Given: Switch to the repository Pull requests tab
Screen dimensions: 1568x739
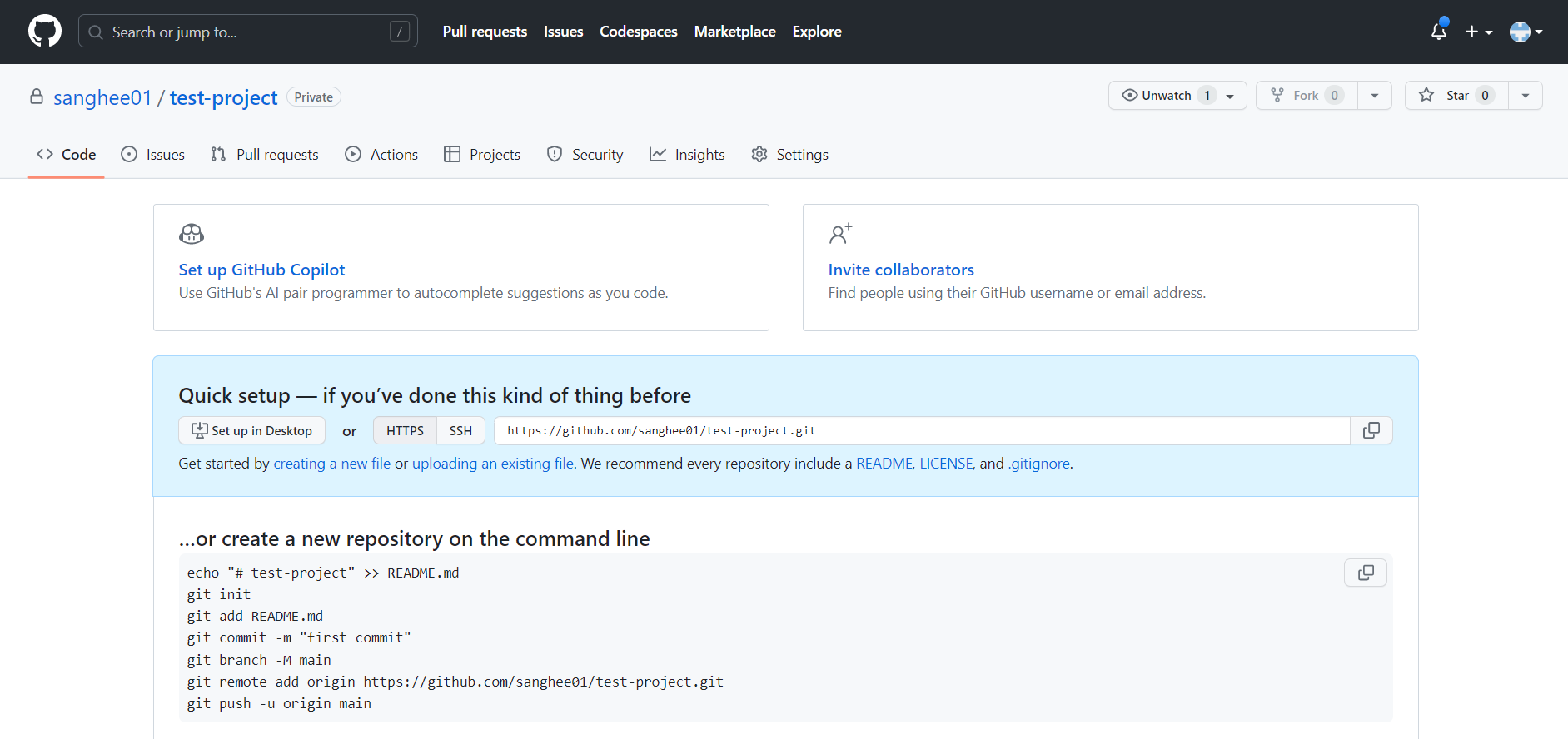Looking at the screenshot, I should (x=265, y=155).
